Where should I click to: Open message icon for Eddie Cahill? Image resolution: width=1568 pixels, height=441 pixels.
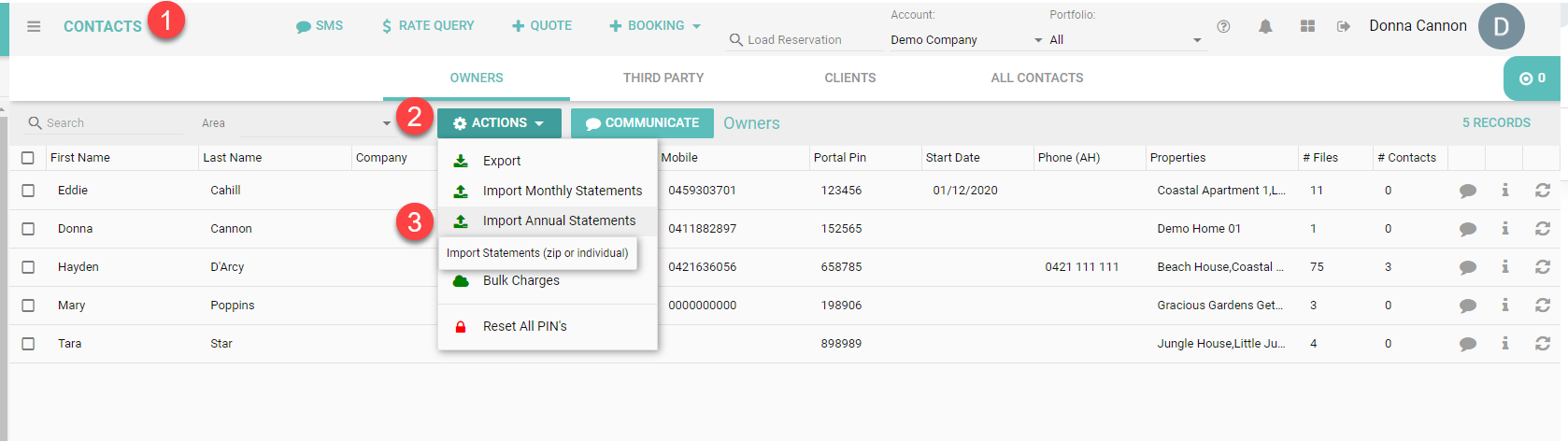coord(1468,191)
